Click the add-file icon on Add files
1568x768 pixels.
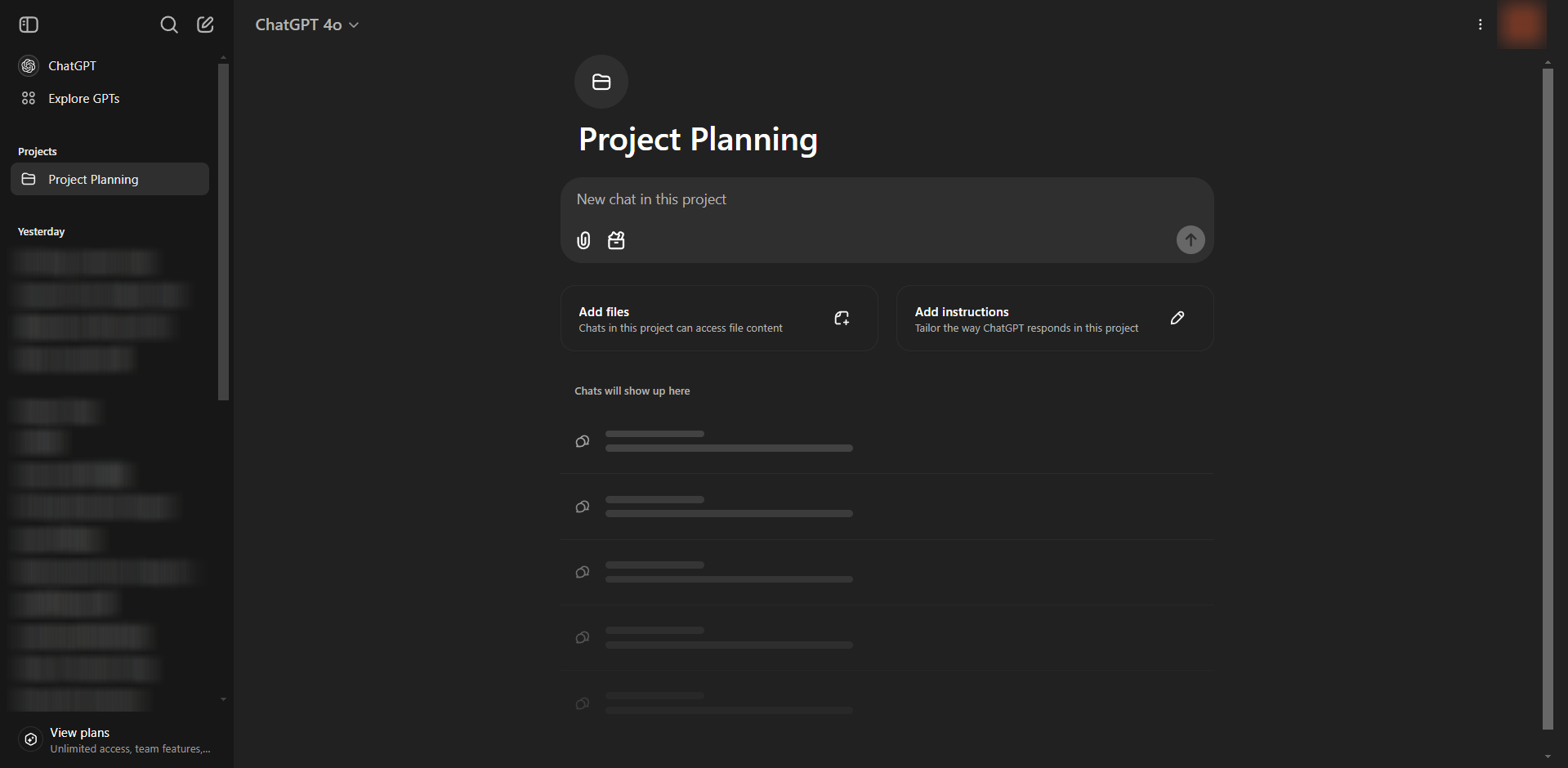click(842, 319)
